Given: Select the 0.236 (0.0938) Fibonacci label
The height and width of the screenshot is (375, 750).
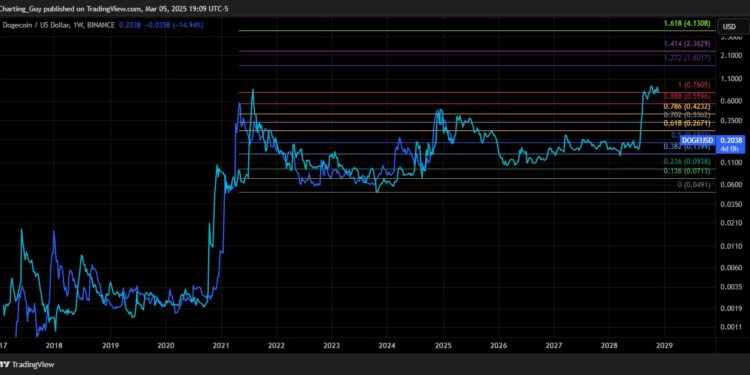Looking at the screenshot, I should click(687, 162).
